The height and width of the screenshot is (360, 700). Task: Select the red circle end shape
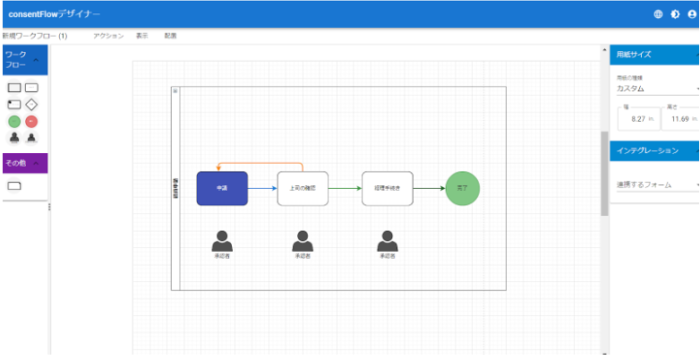(31, 121)
